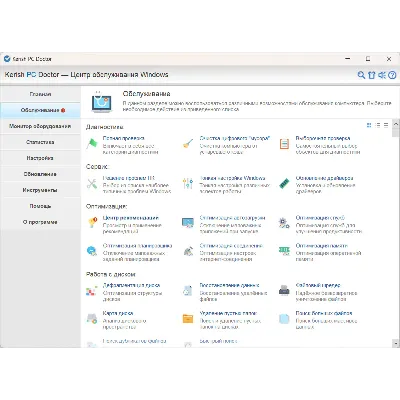Click the green driver update chip icon
Viewport: 400px width, 400px height.
pos(284,183)
